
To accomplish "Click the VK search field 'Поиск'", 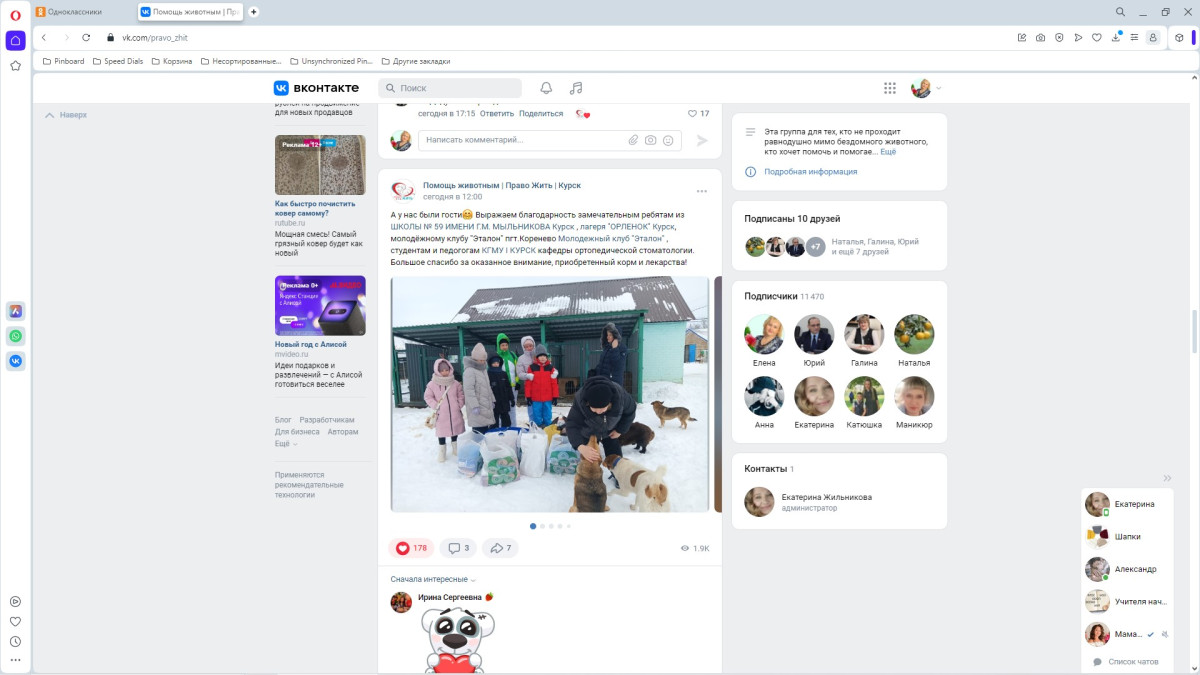I will (x=450, y=88).
